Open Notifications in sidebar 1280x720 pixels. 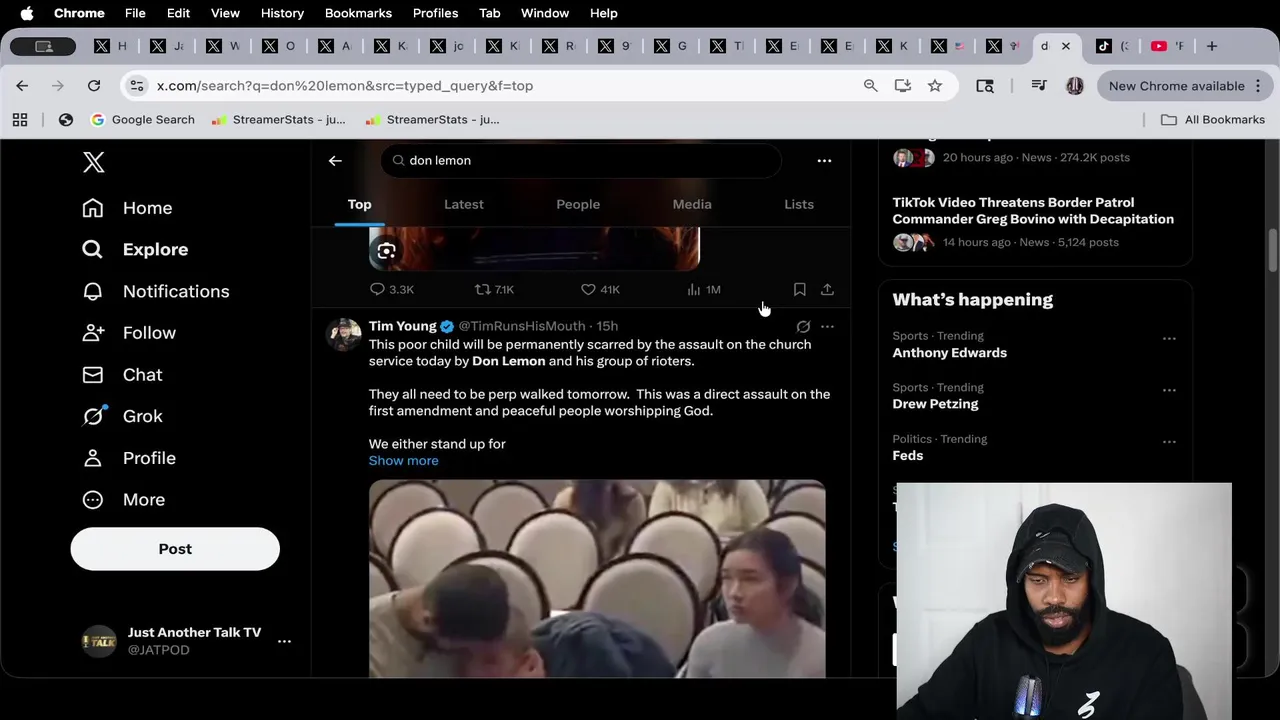tap(156, 291)
